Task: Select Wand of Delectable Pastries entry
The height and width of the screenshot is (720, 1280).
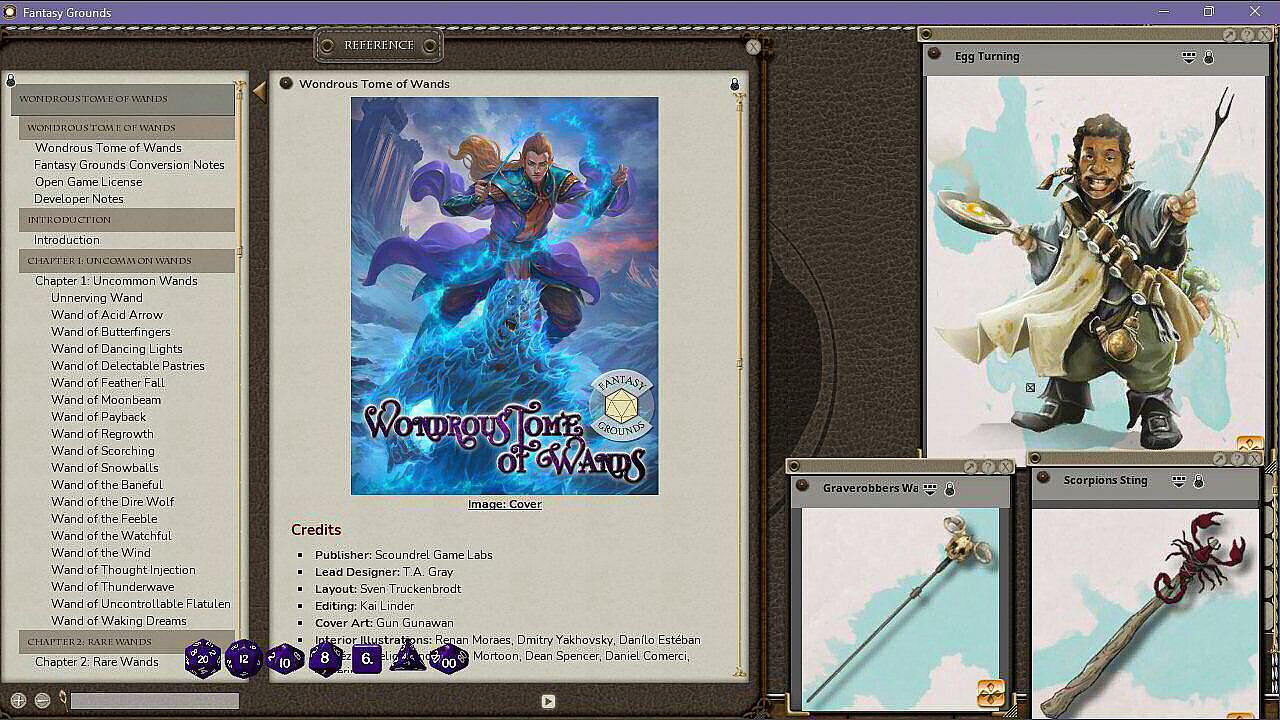Action: click(x=128, y=366)
